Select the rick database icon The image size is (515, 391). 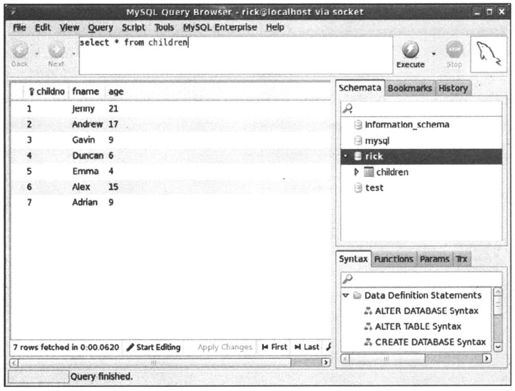[x=358, y=156]
